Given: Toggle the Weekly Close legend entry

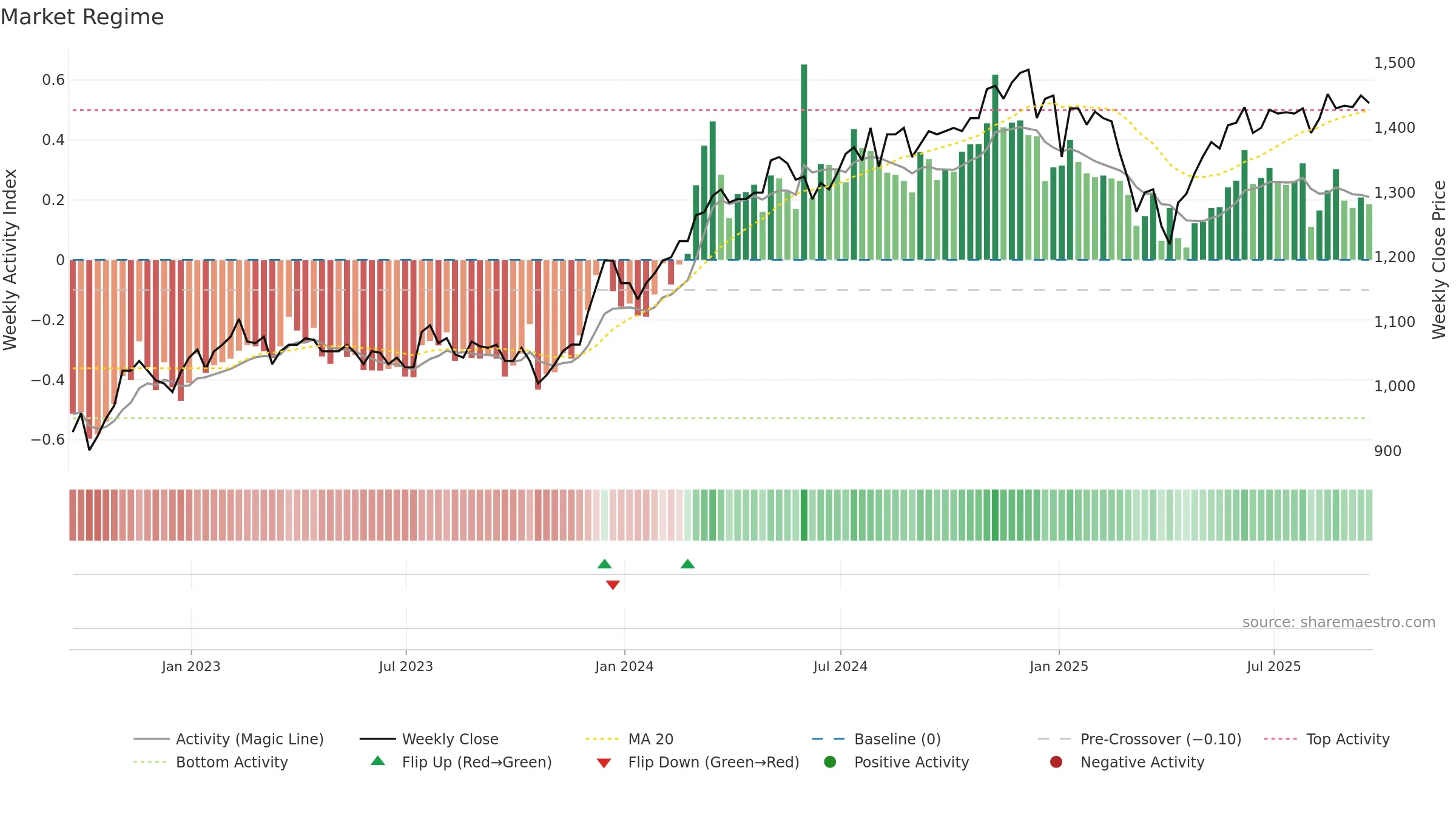Looking at the screenshot, I should (429, 739).
